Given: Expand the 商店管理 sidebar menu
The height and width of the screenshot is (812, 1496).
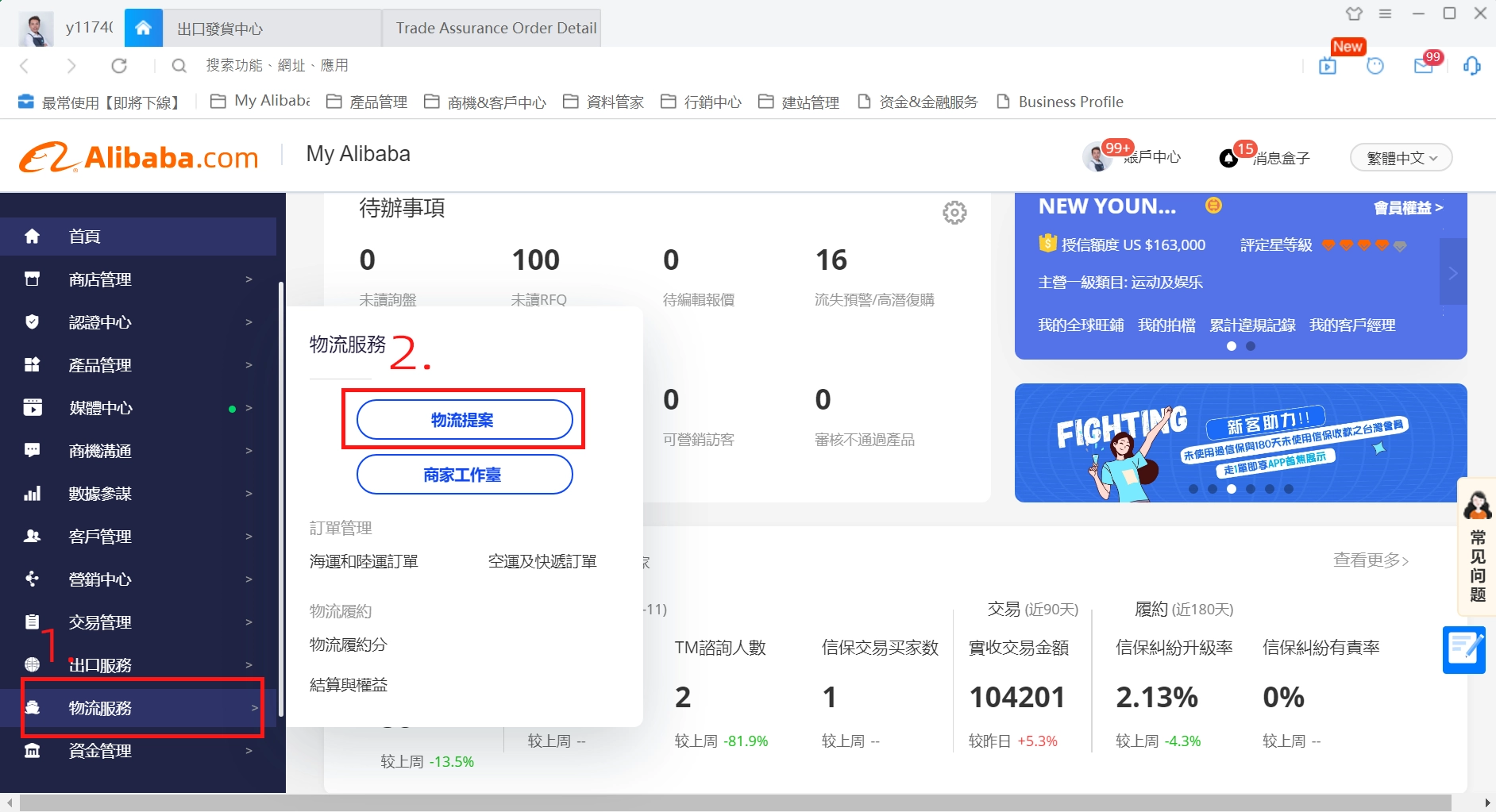Looking at the screenshot, I should pyautogui.click(x=138, y=279).
